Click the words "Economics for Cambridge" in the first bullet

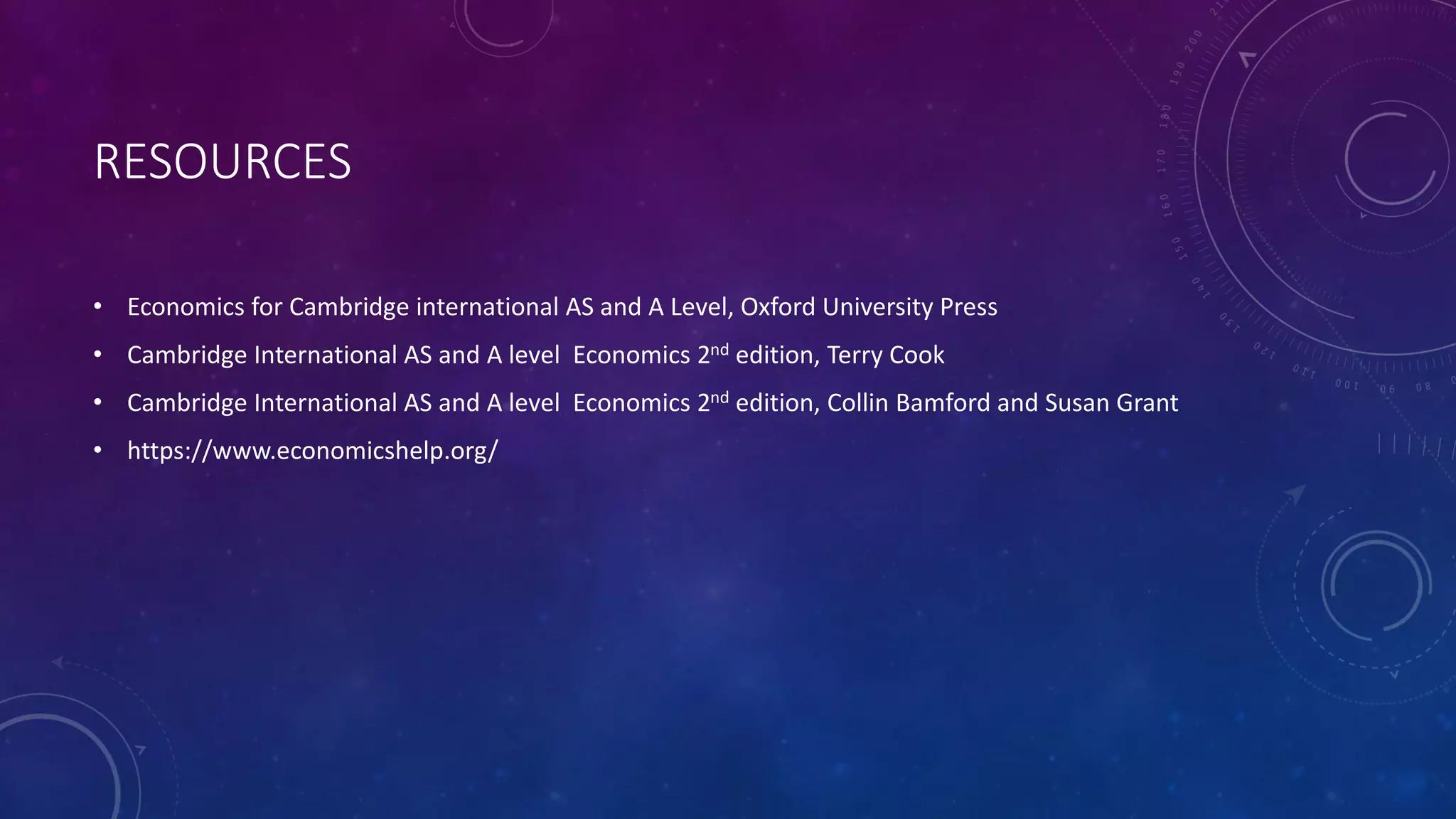point(267,306)
